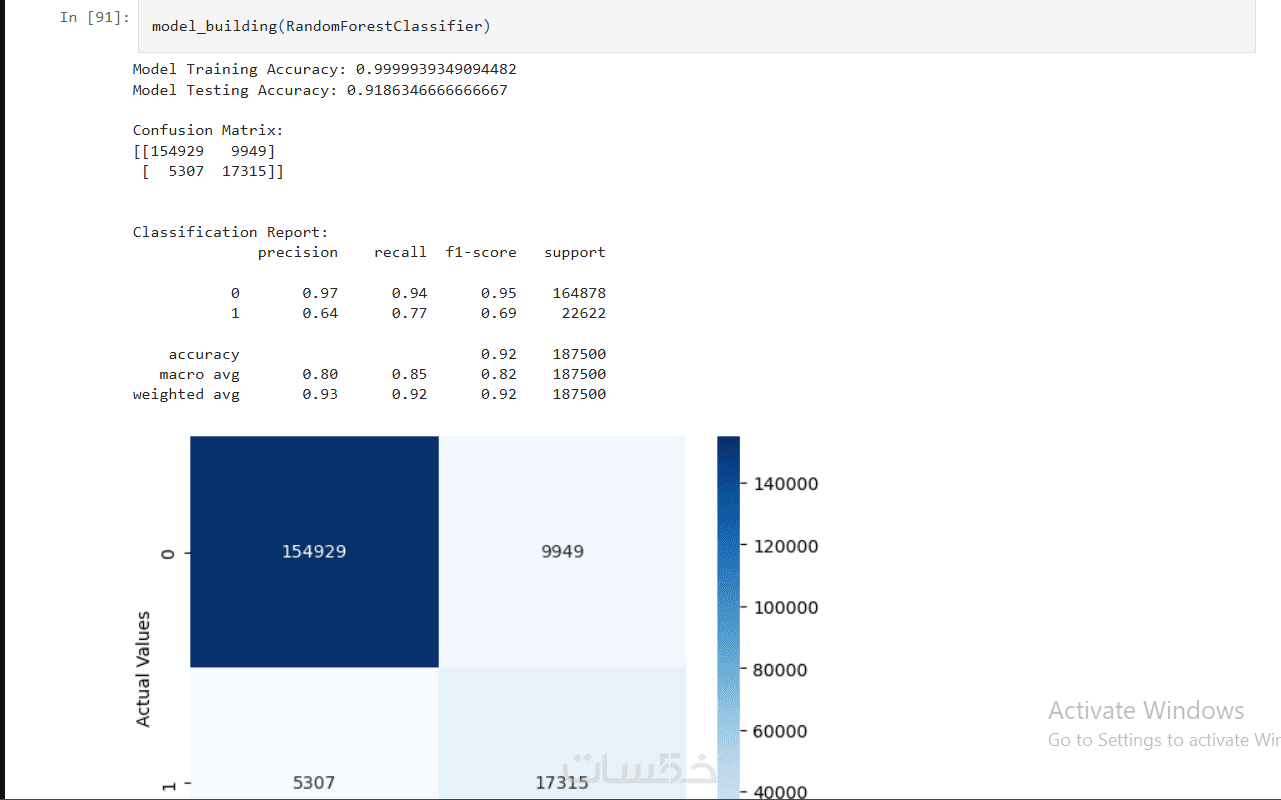Click class 0 recall value 0.94

[409, 293]
